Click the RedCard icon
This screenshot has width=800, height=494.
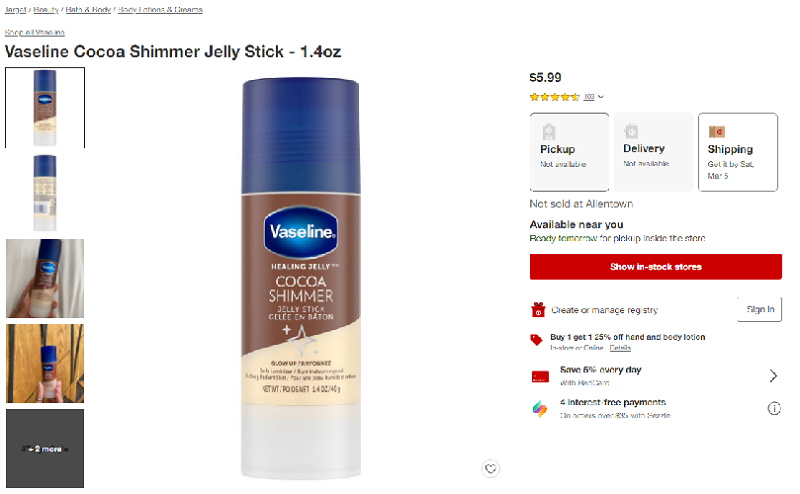coord(540,377)
